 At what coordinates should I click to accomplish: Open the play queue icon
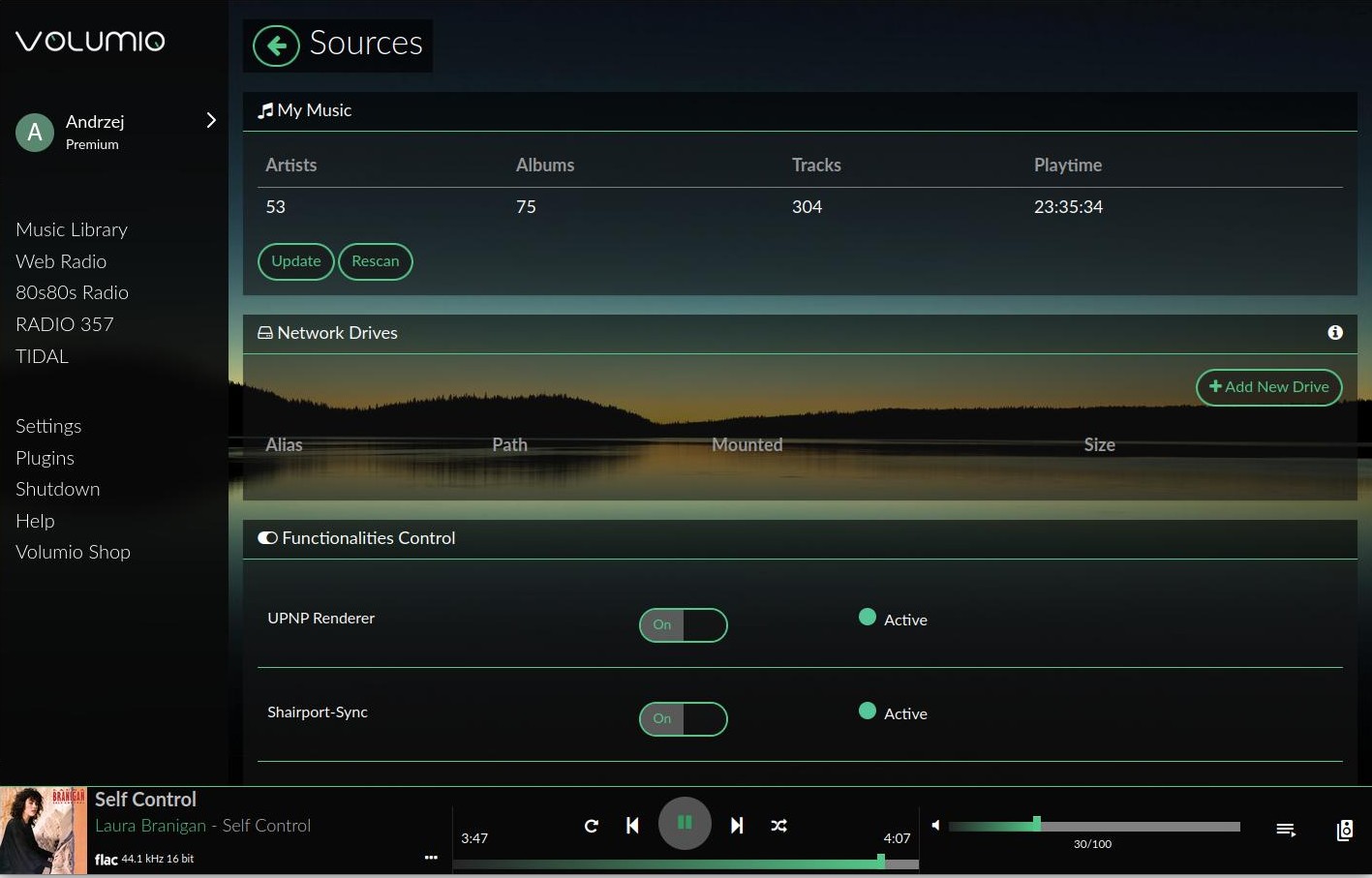[x=1286, y=830]
